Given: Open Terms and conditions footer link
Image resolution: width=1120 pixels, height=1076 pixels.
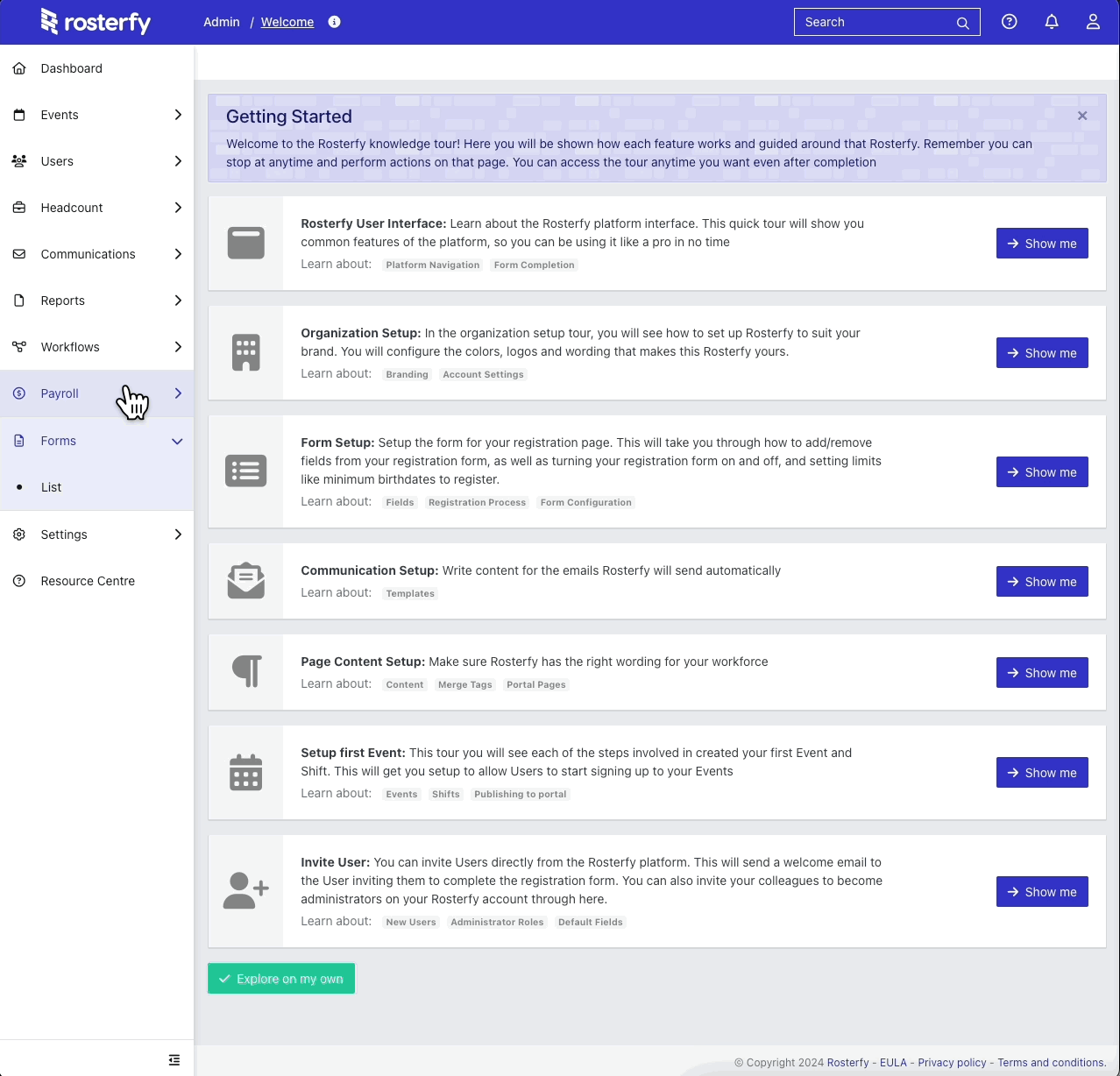Looking at the screenshot, I should [1052, 1063].
